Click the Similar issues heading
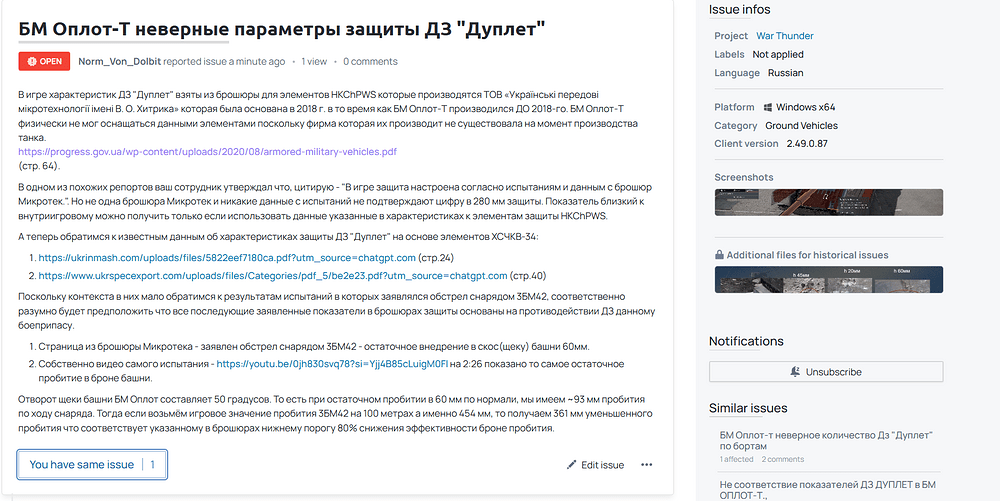 (748, 408)
